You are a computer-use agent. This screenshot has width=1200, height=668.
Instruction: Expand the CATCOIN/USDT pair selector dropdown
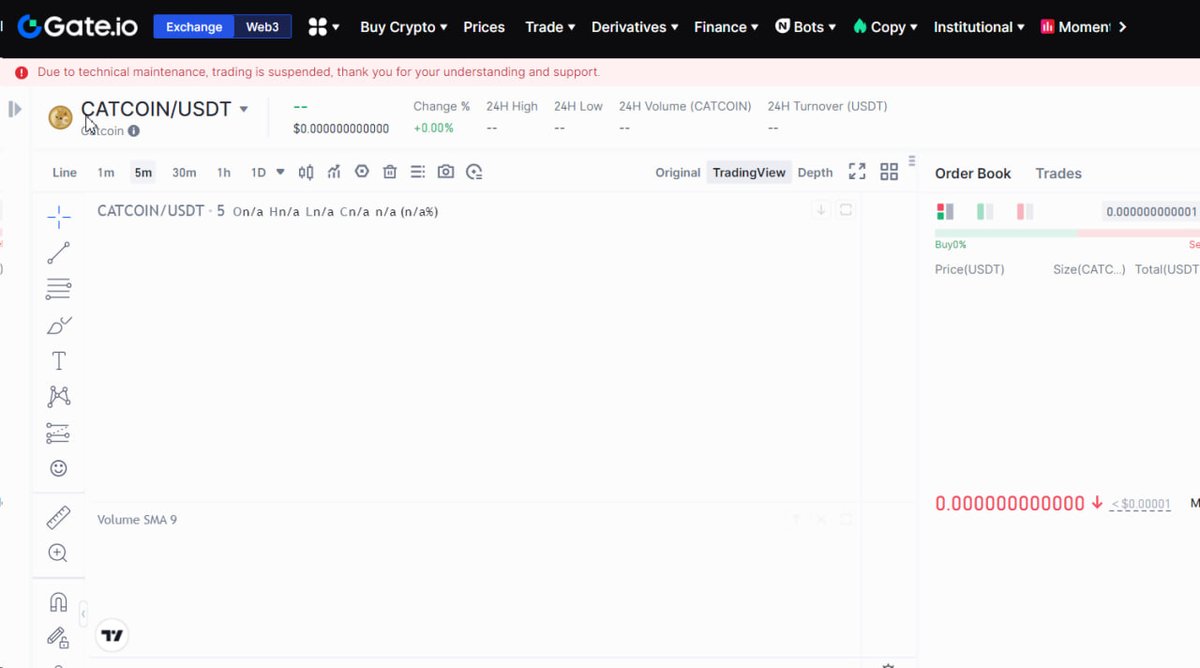click(x=244, y=109)
